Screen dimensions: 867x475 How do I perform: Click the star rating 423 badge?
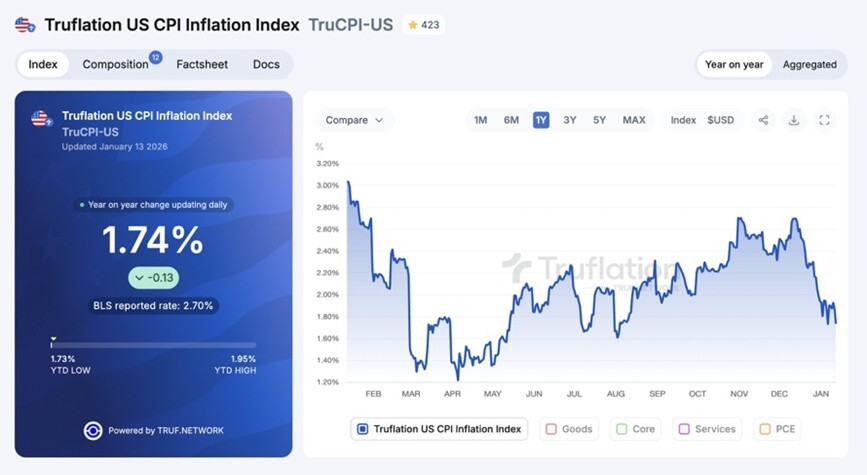[424, 25]
